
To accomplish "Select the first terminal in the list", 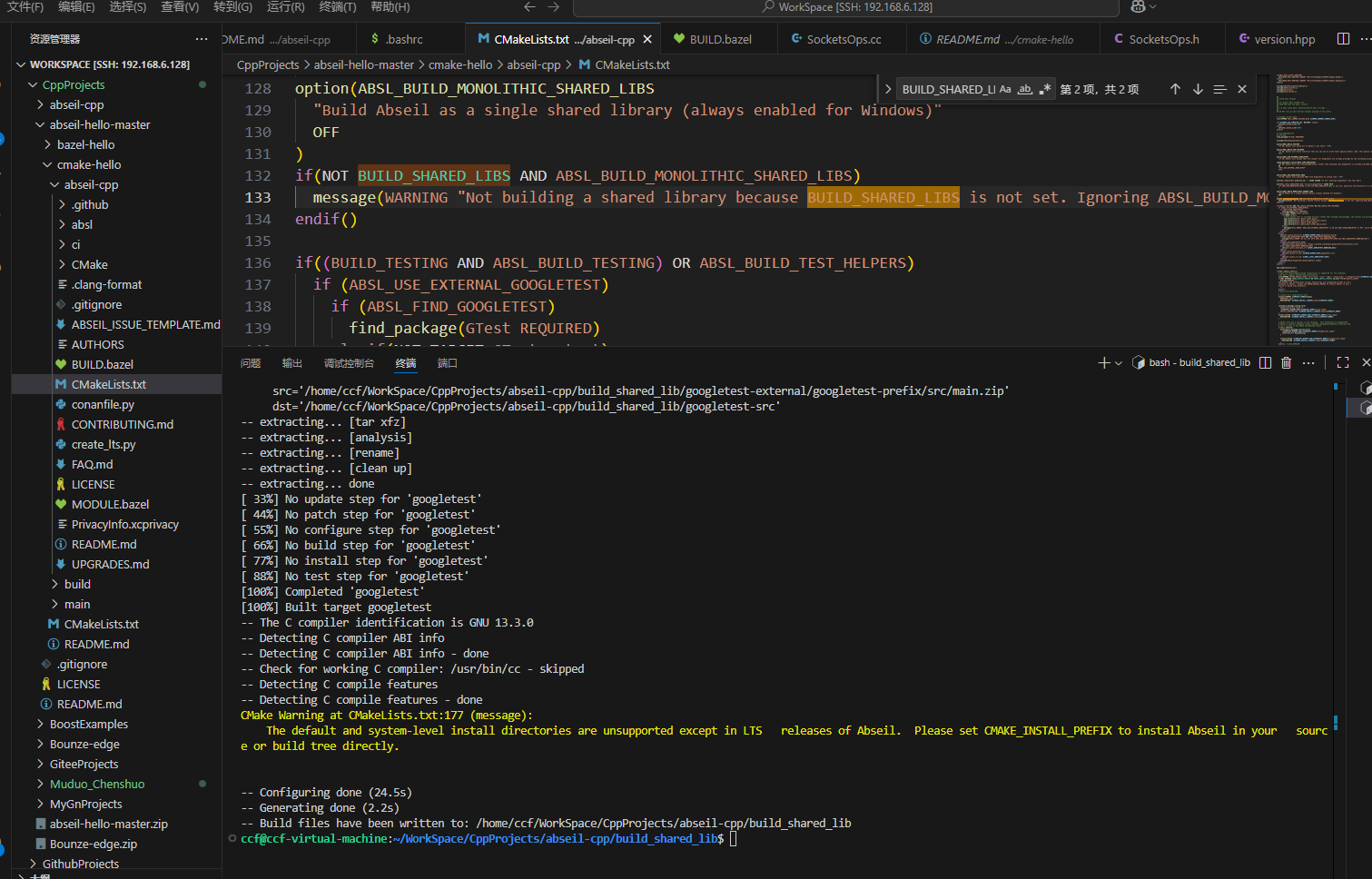I will (1364, 388).
